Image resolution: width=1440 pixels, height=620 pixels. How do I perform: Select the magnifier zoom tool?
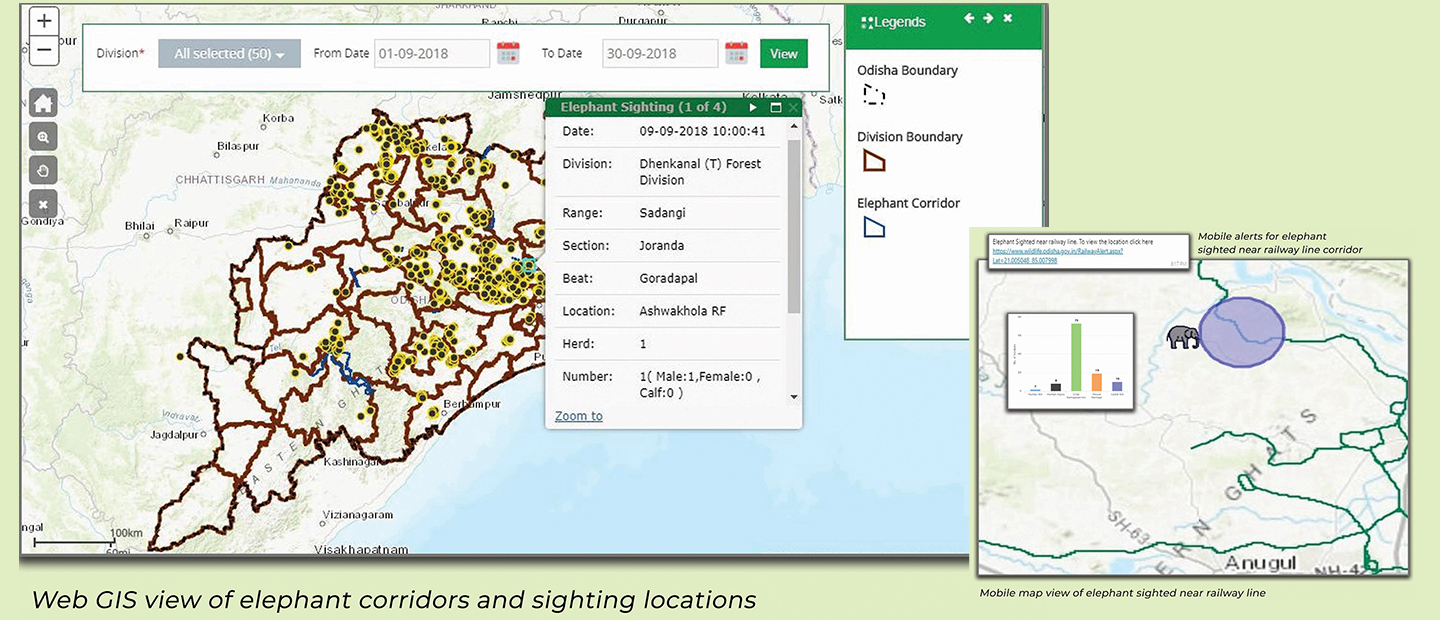tap(43, 137)
